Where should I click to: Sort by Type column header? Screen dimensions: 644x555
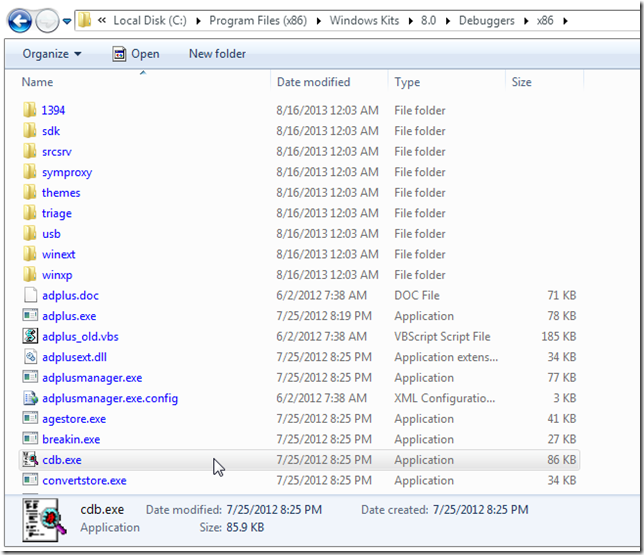click(x=407, y=82)
